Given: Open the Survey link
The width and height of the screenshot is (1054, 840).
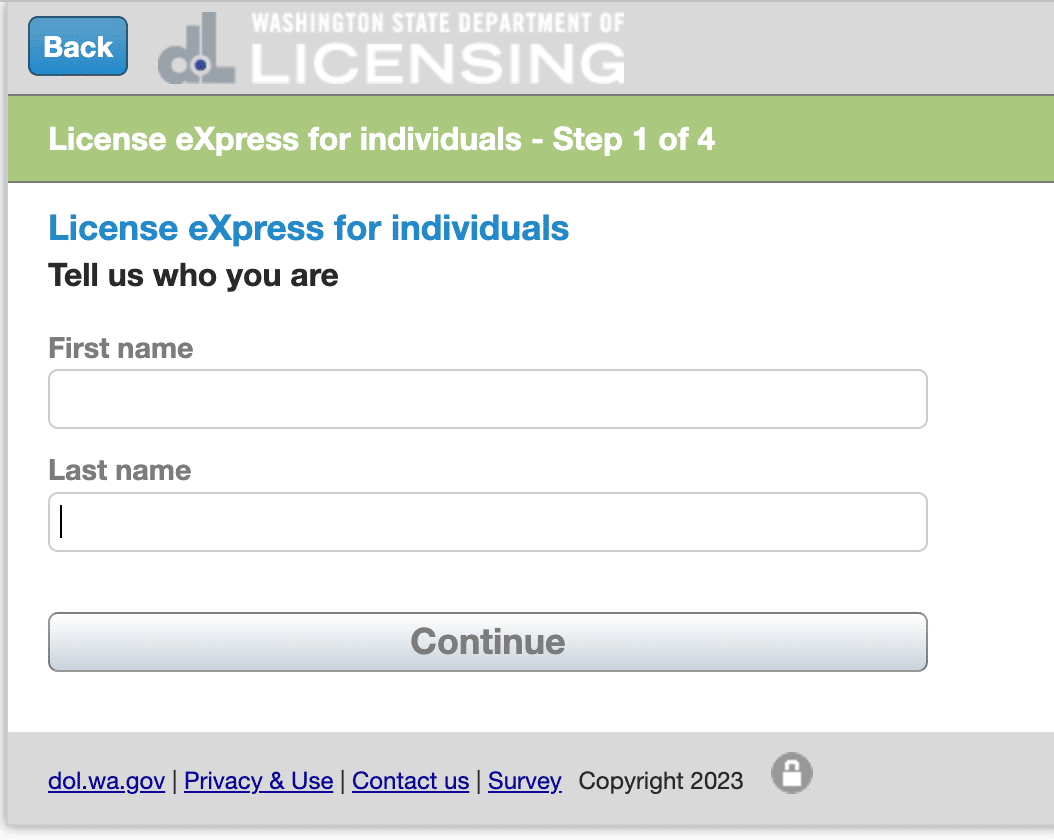Looking at the screenshot, I should pyautogui.click(x=524, y=781).
